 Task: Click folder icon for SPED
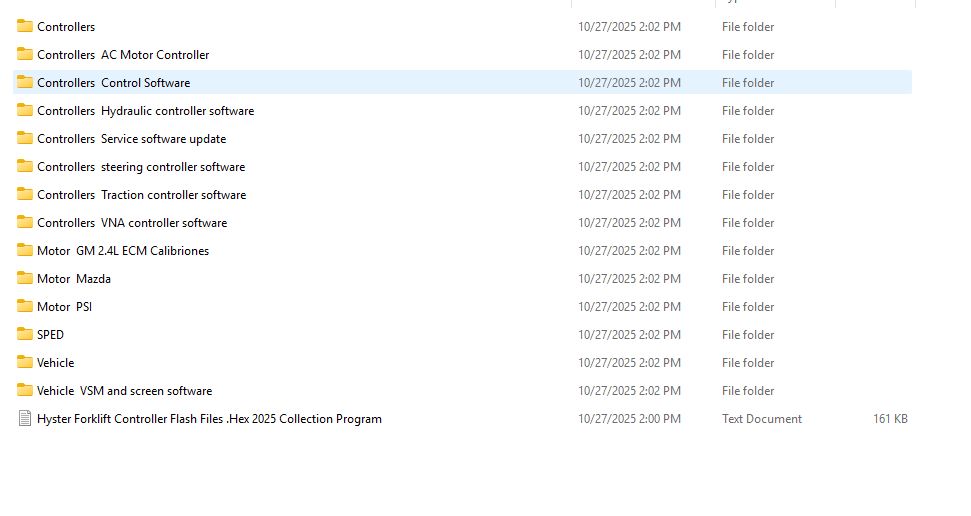25,334
